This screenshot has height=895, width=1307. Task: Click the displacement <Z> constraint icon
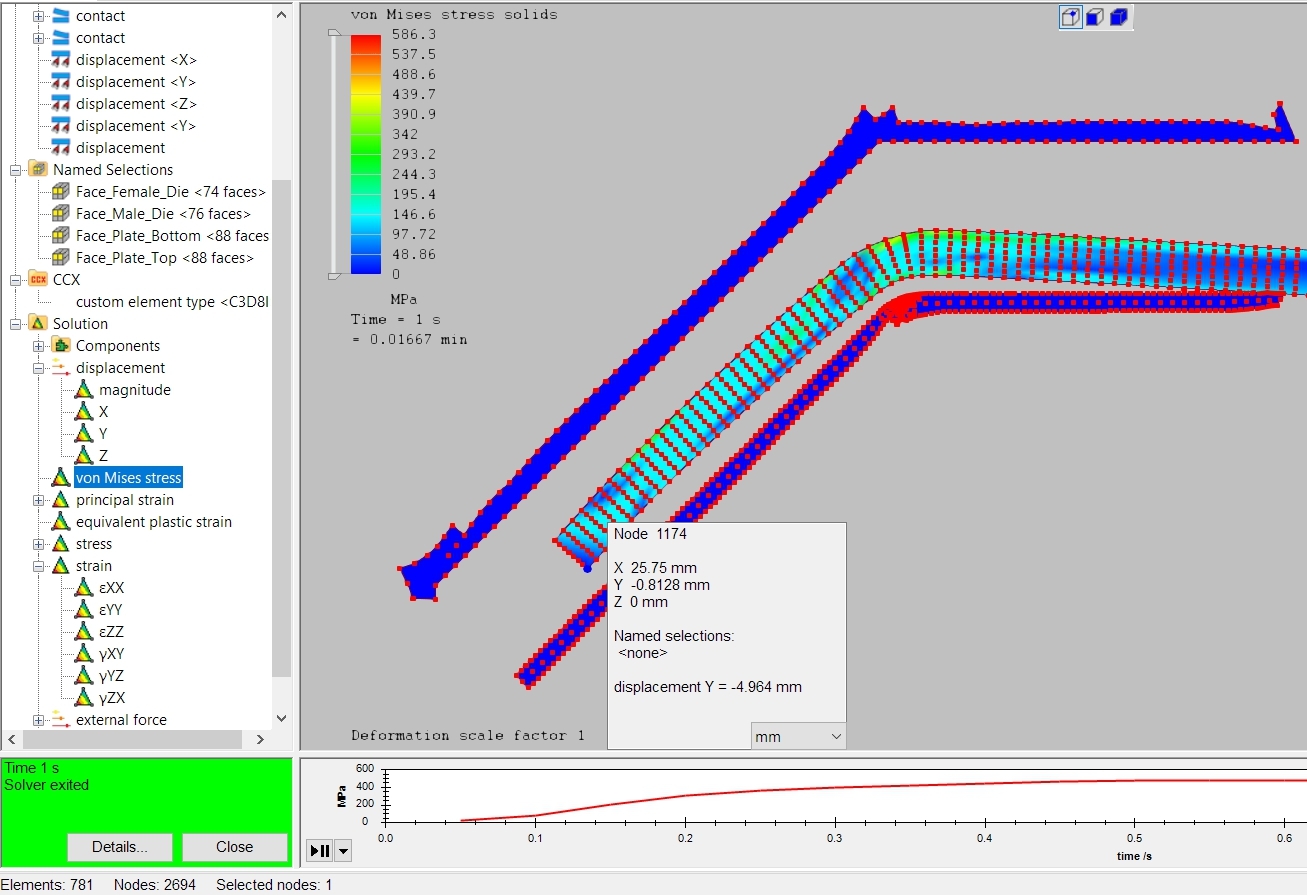click(x=61, y=104)
